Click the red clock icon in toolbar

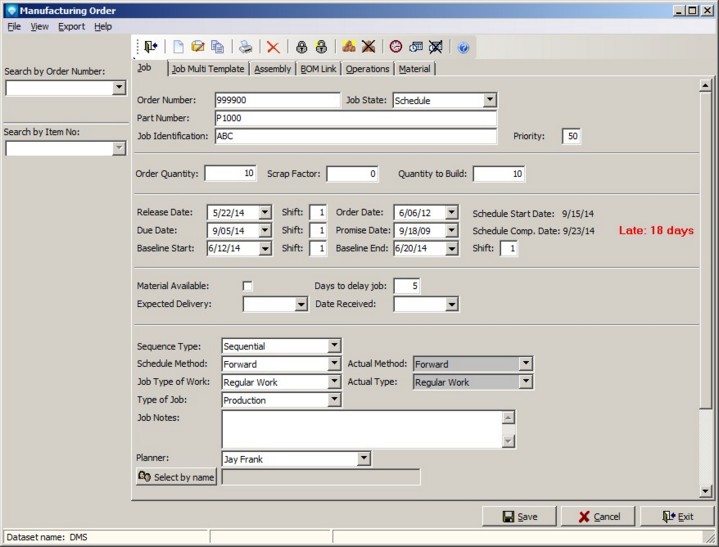[396, 47]
